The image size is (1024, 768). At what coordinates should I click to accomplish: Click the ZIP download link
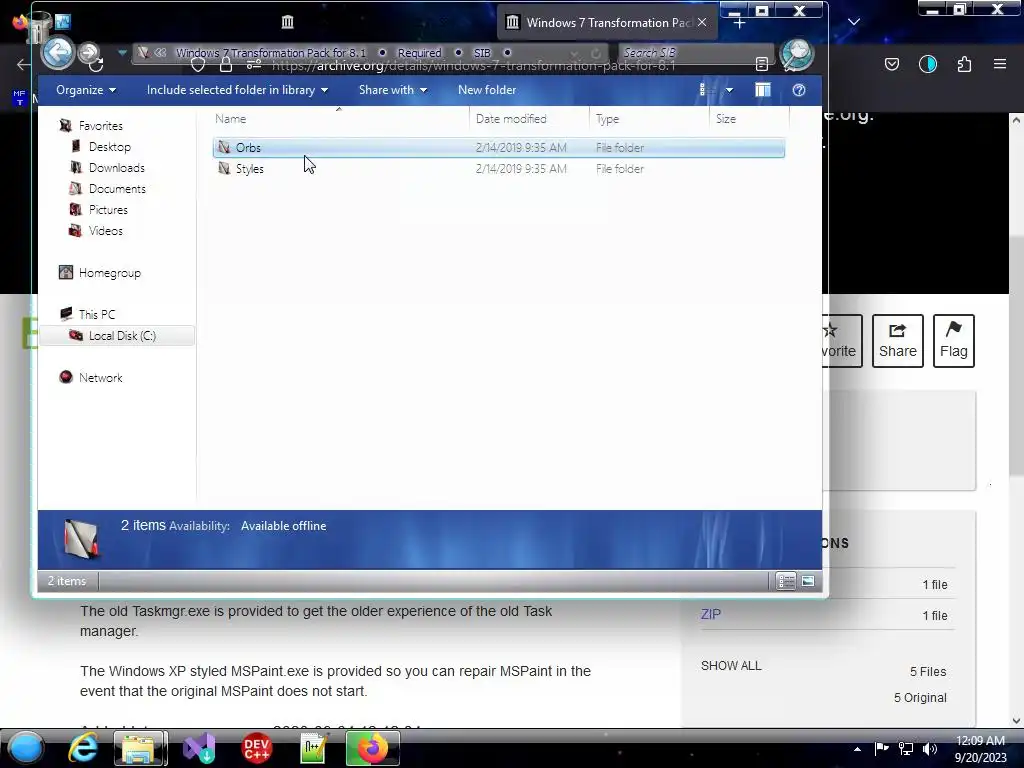coord(711,615)
